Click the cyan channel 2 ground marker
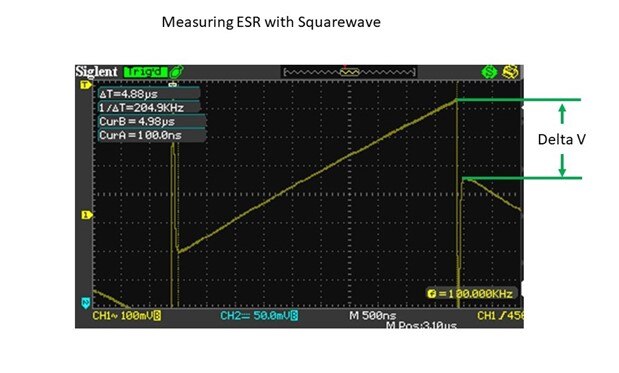Viewport: 619px width, 373px height. pyautogui.click(x=86, y=303)
